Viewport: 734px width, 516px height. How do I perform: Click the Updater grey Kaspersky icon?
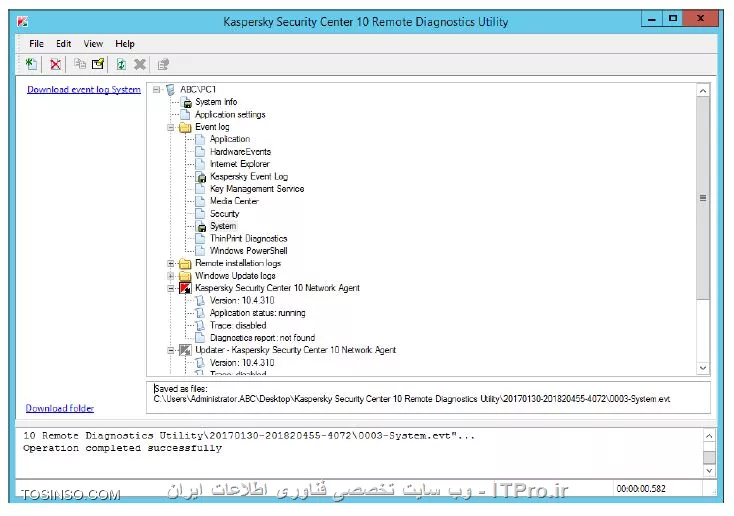[x=185, y=350]
